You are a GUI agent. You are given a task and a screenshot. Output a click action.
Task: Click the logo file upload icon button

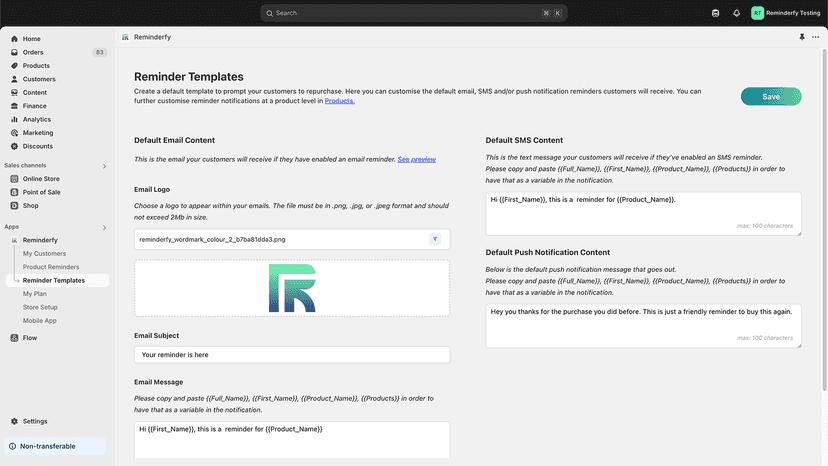(x=435, y=239)
